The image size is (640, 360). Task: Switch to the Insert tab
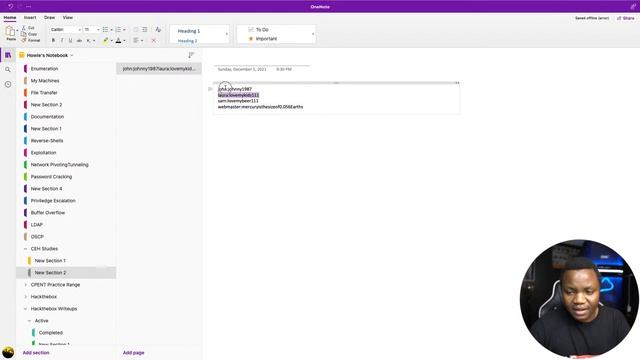[30, 18]
